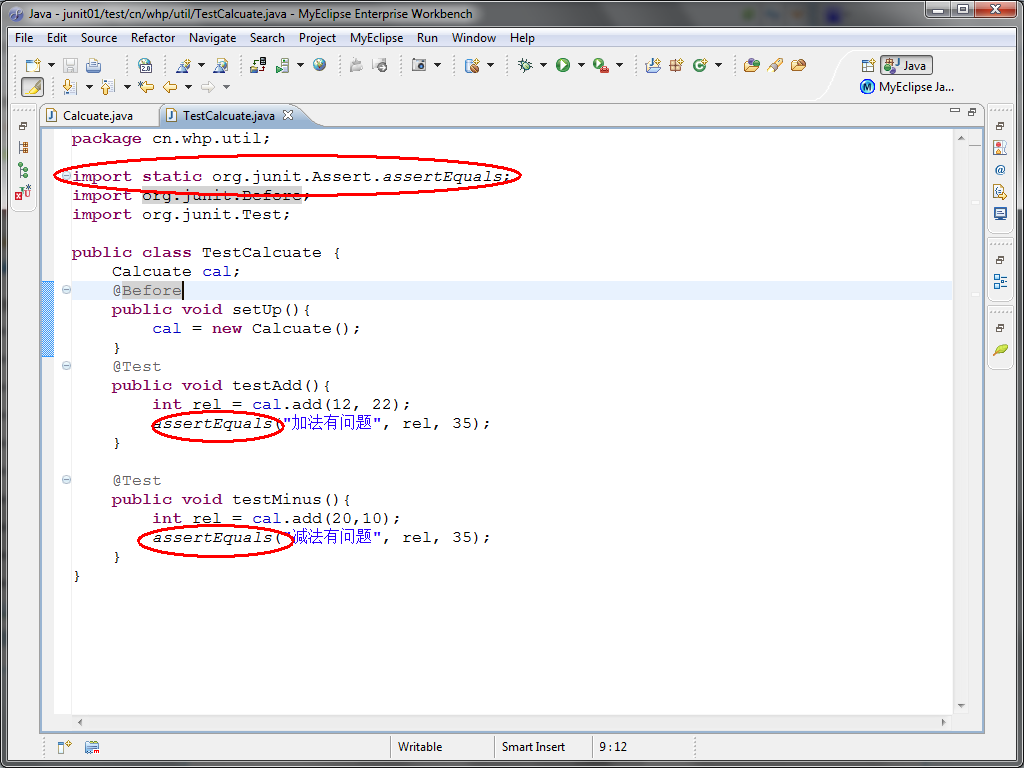Click the Outline view icon in right sidebar
This screenshot has height=768, width=1024.
tap(1000, 281)
